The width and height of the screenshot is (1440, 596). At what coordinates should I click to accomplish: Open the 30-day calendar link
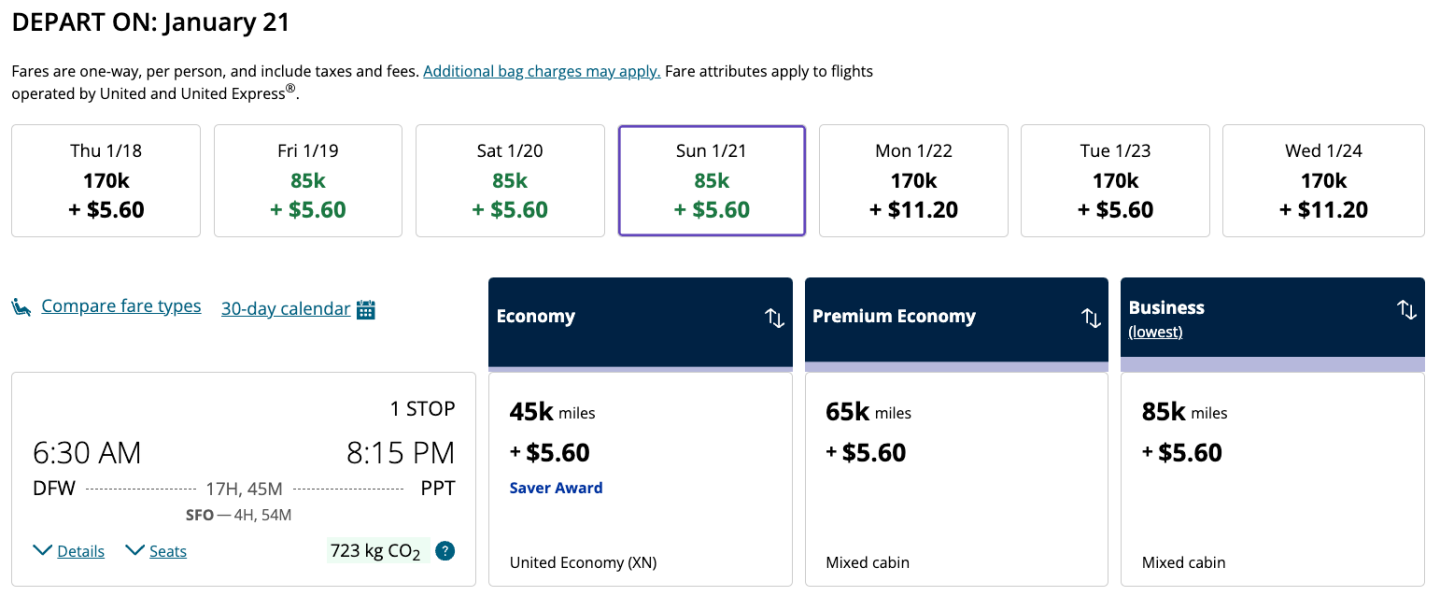[x=285, y=309]
